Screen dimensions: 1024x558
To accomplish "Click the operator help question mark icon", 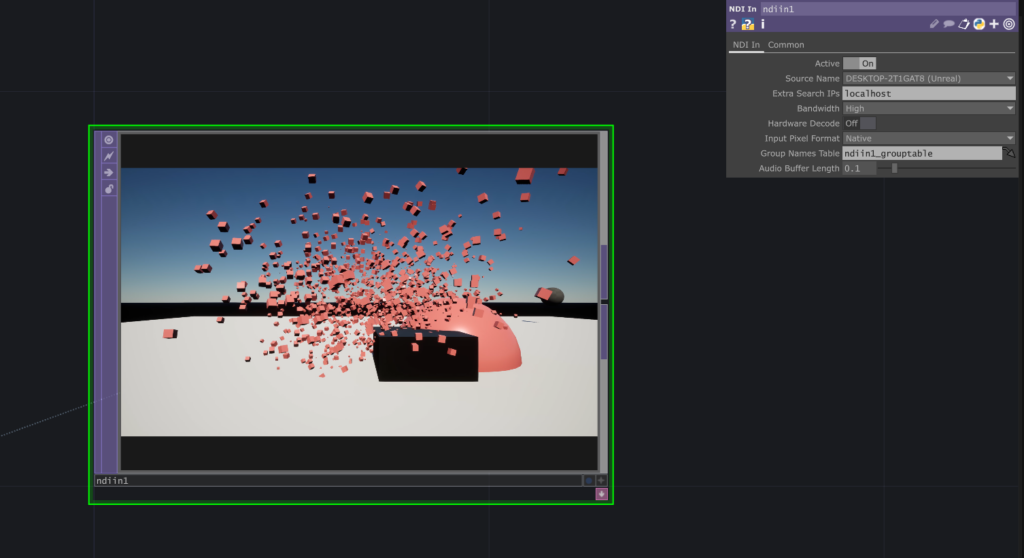I will click(x=733, y=24).
